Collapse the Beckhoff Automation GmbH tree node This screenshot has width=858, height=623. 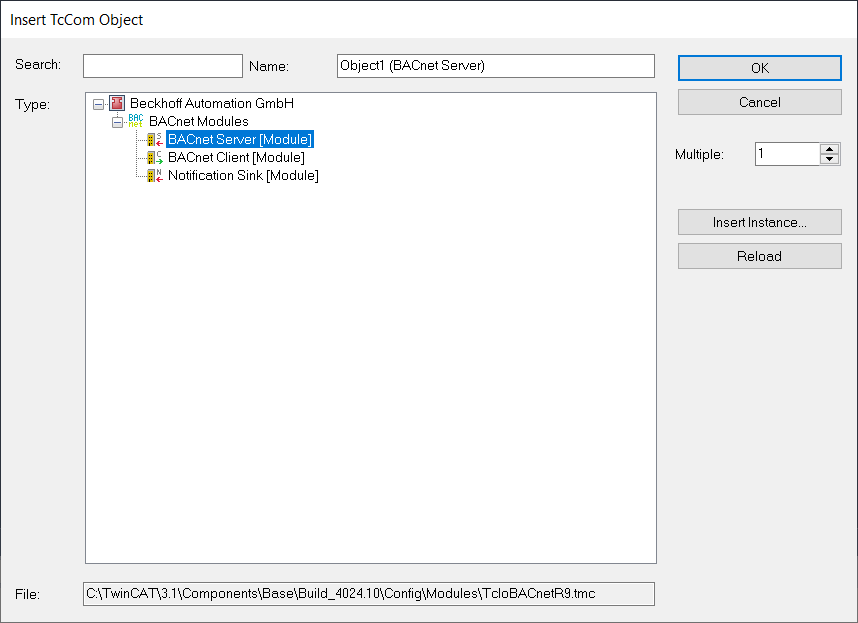click(x=98, y=104)
